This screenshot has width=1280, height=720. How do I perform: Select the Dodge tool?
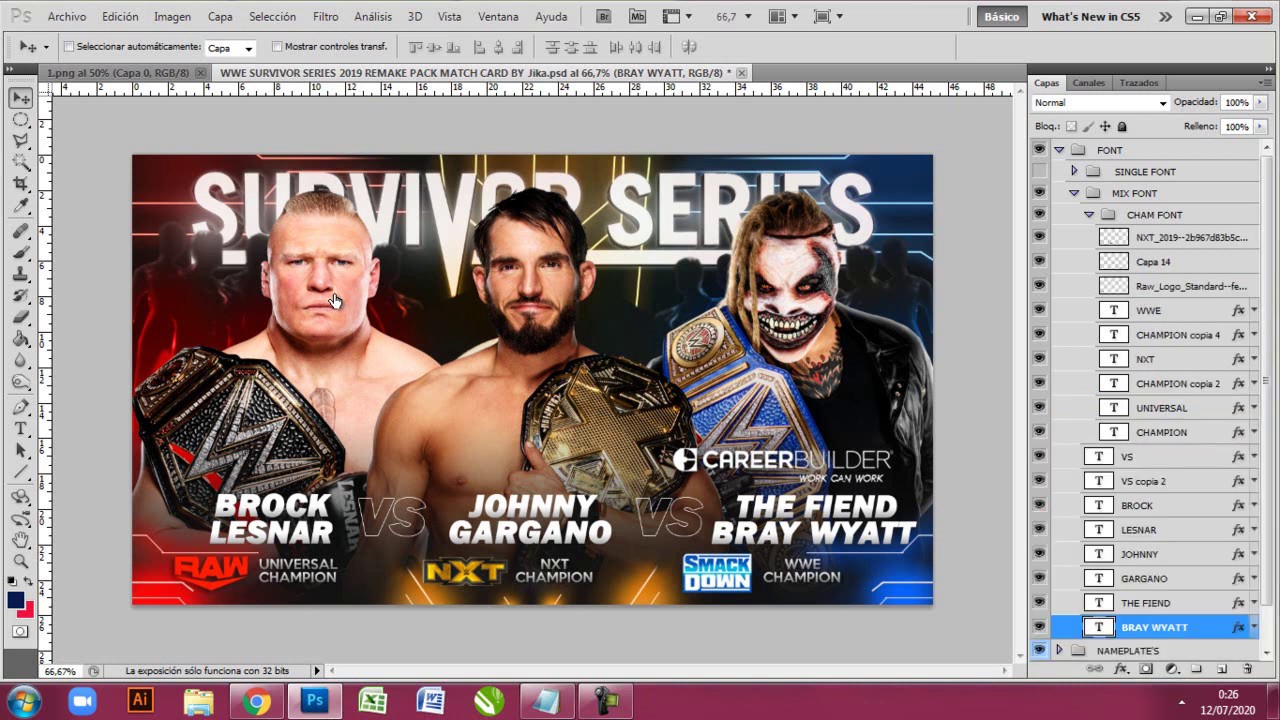(x=21, y=382)
